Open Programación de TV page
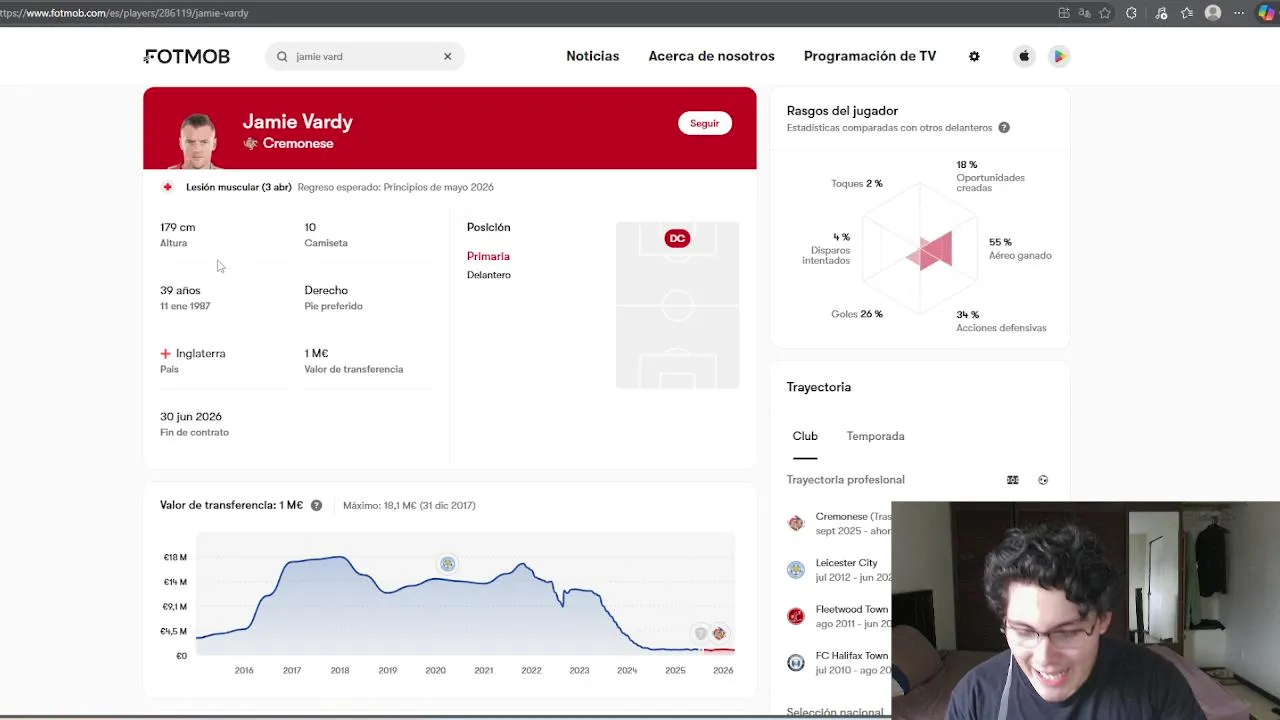The image size is (1280, 720). 870,56
